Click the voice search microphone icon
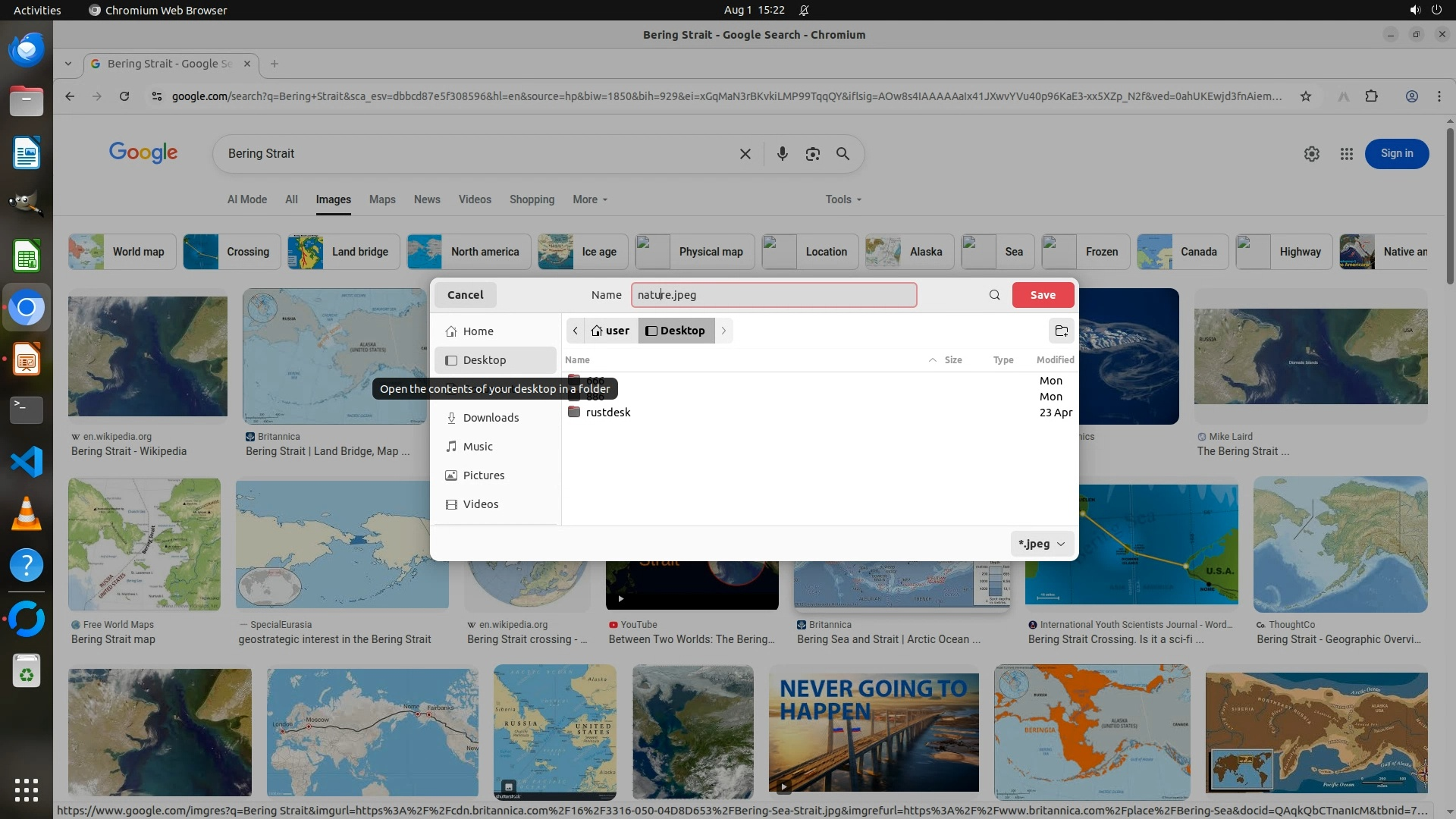This screenshot has width=1456, height=819. (x=782, y=154)
